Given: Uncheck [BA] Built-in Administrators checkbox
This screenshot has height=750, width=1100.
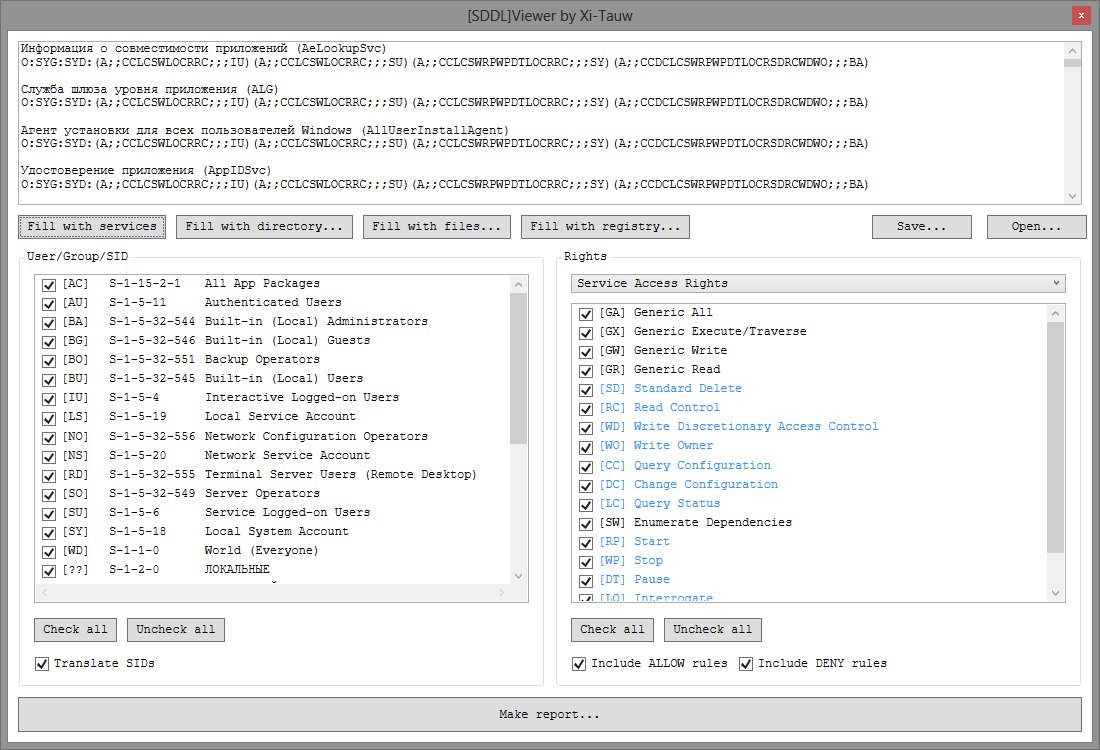Looking at the screenshot, I should pyautogui.click(x=48, y=323).
